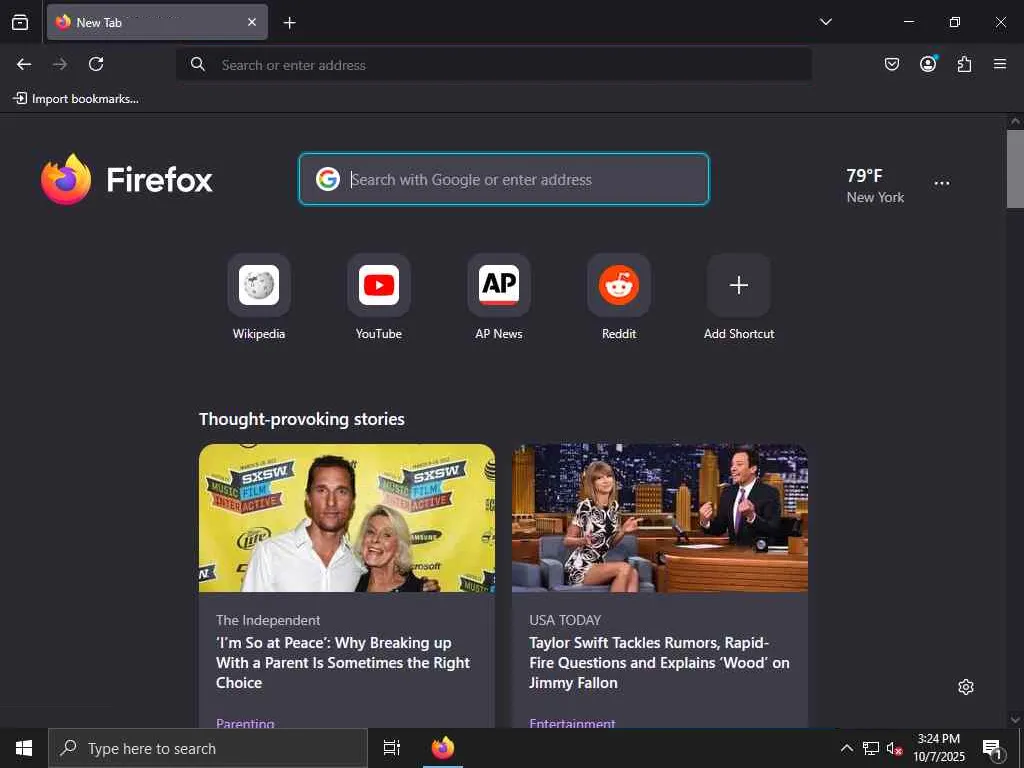Image resolution: width=1024 pixels, height=768 pixels.
Task: Open the Action Center notifications icon
Action: [993, 748]
